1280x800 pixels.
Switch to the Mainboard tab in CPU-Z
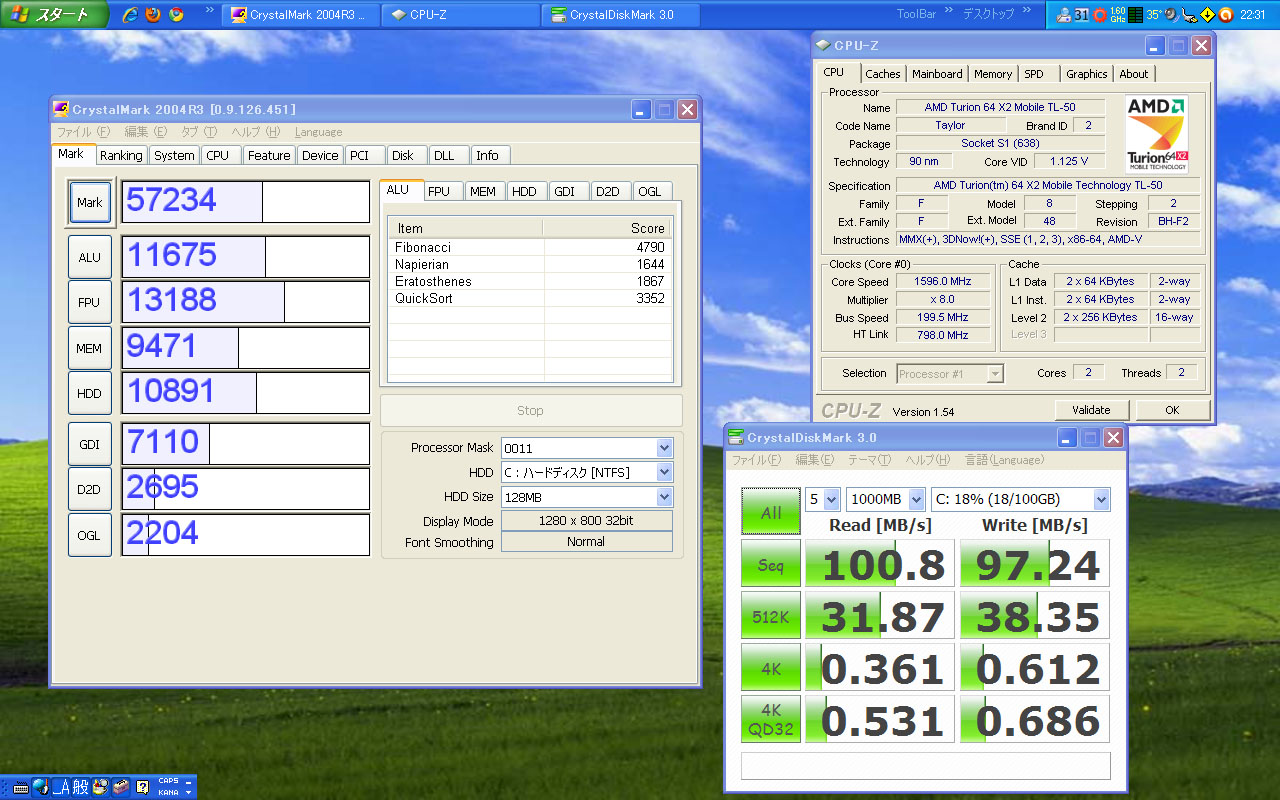[x=937, y=74]
